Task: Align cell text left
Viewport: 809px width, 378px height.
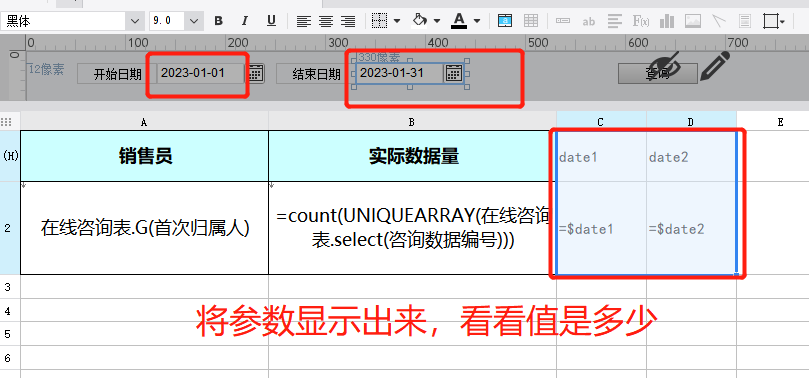Action: 303,21
